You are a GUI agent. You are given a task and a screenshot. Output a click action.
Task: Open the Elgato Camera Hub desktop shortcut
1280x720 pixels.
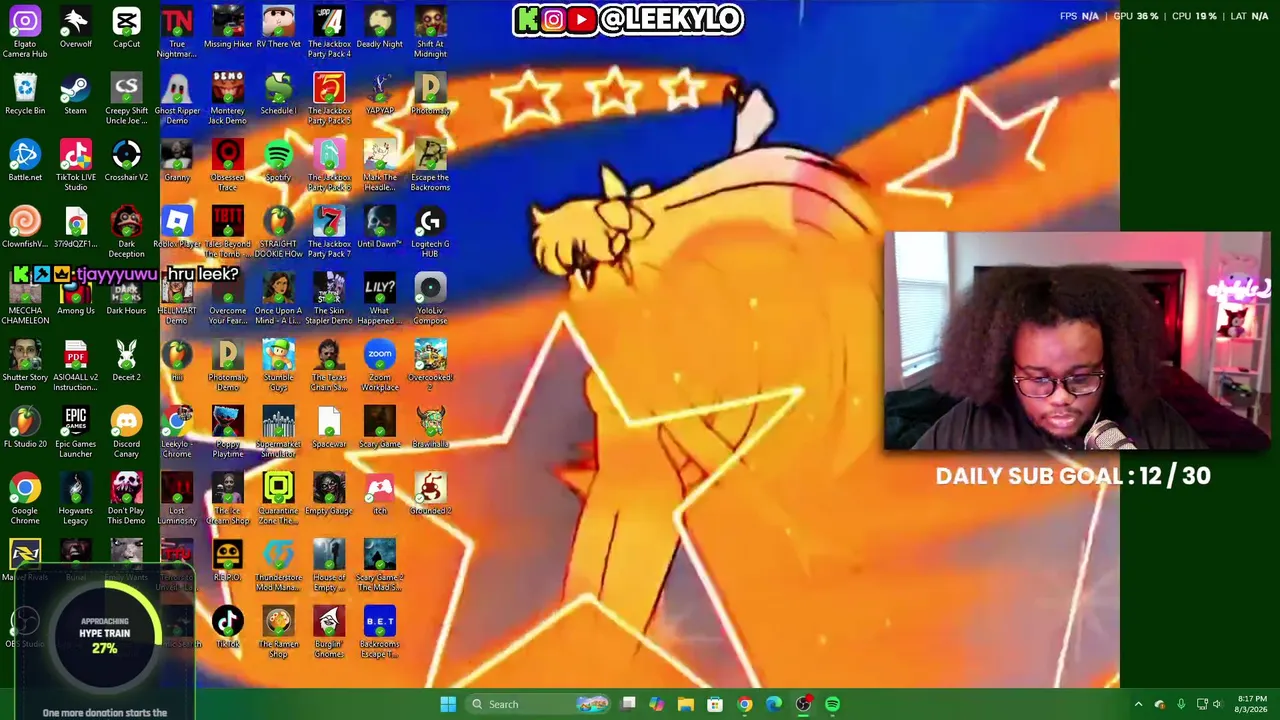click(25, 31)
